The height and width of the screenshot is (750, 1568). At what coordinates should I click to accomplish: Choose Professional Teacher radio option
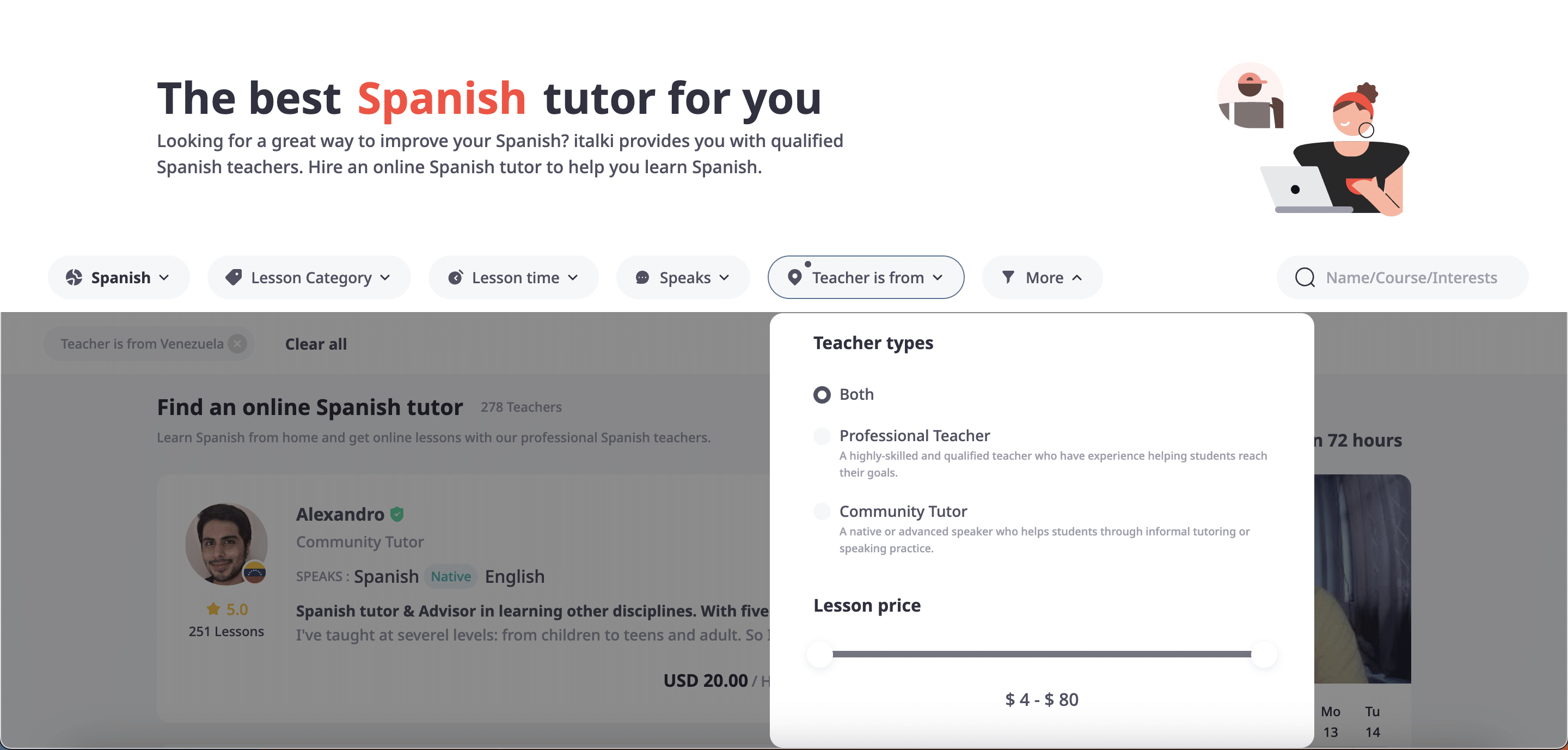[822, 436]
